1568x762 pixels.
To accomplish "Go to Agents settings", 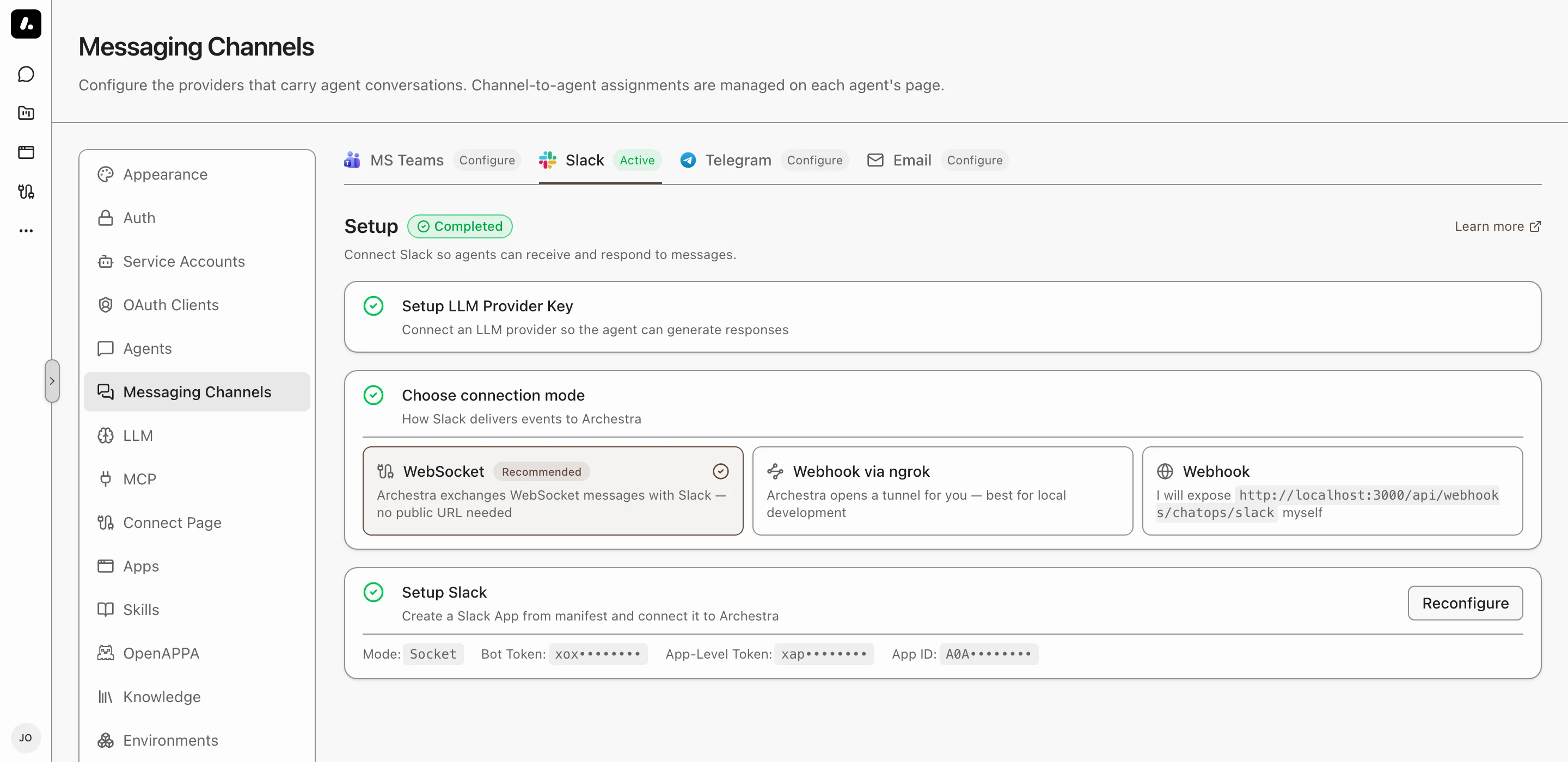I will click(197, 349).
